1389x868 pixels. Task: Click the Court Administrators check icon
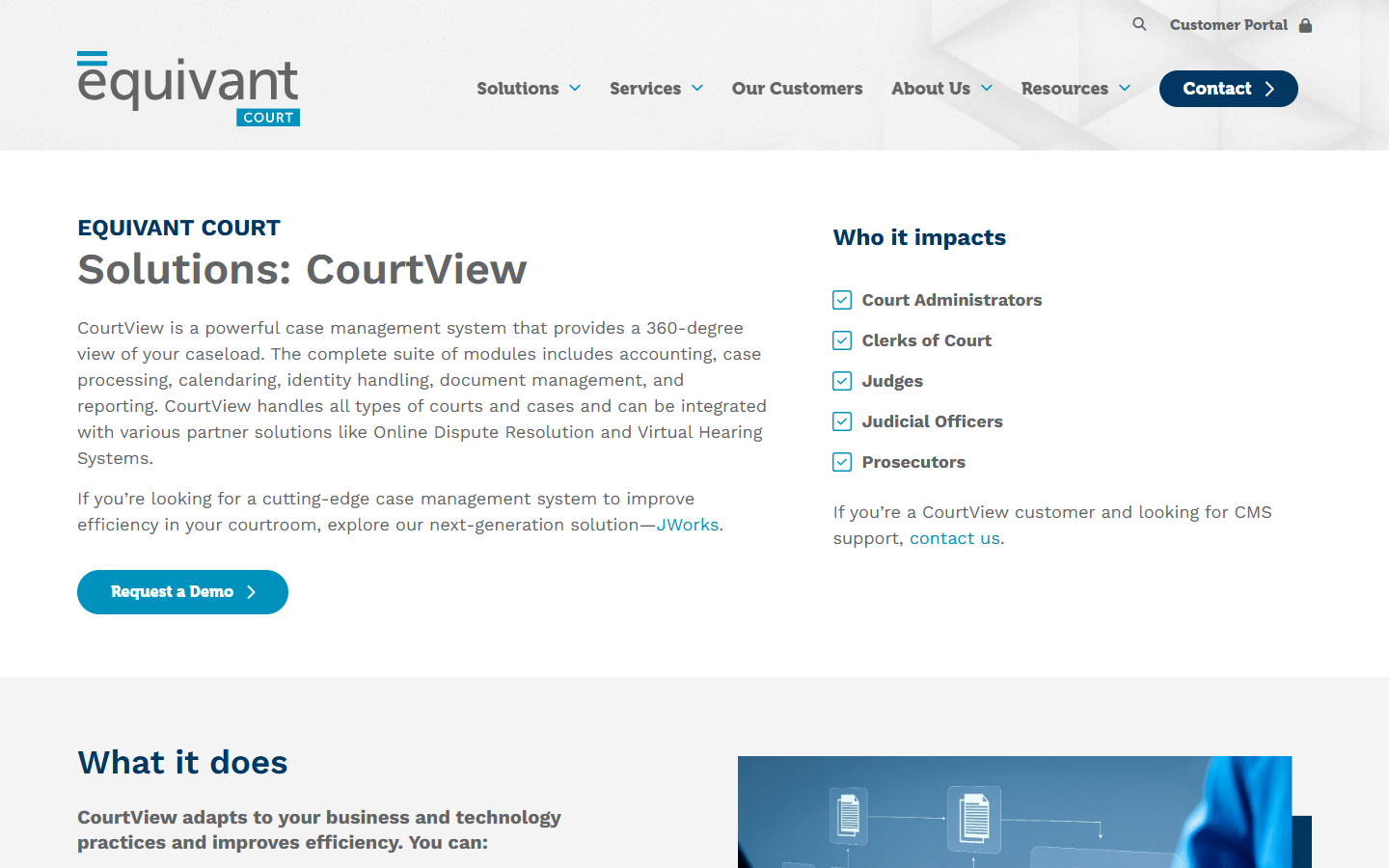[x=842, y=300]
